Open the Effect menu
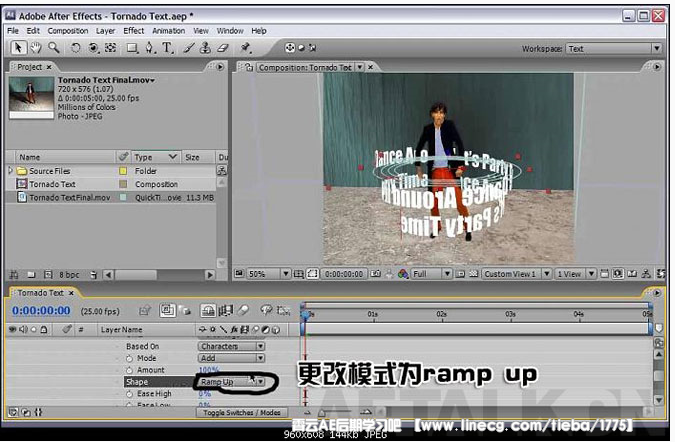This screenshot has width=675, height=442. click(x=133, y=31)
